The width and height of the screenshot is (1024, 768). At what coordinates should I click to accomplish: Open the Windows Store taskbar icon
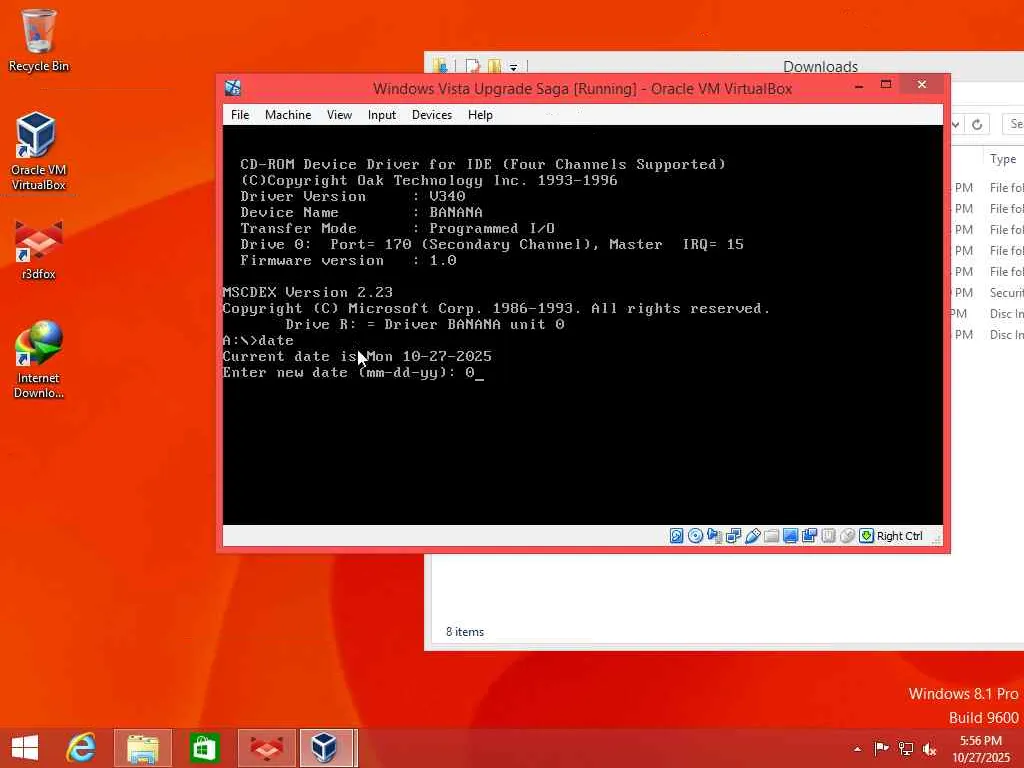point(203,748)
